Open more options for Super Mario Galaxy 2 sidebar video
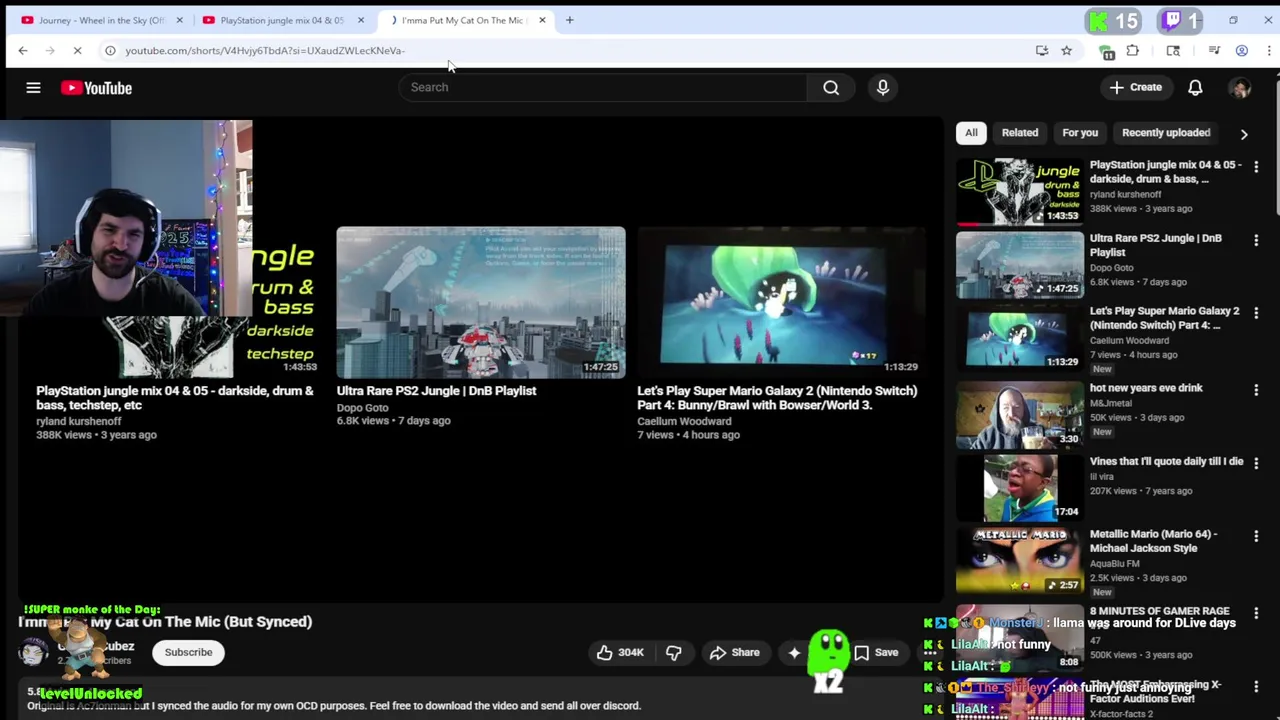The width and height of the screenshot is (1280, 720). (1256, 313)
